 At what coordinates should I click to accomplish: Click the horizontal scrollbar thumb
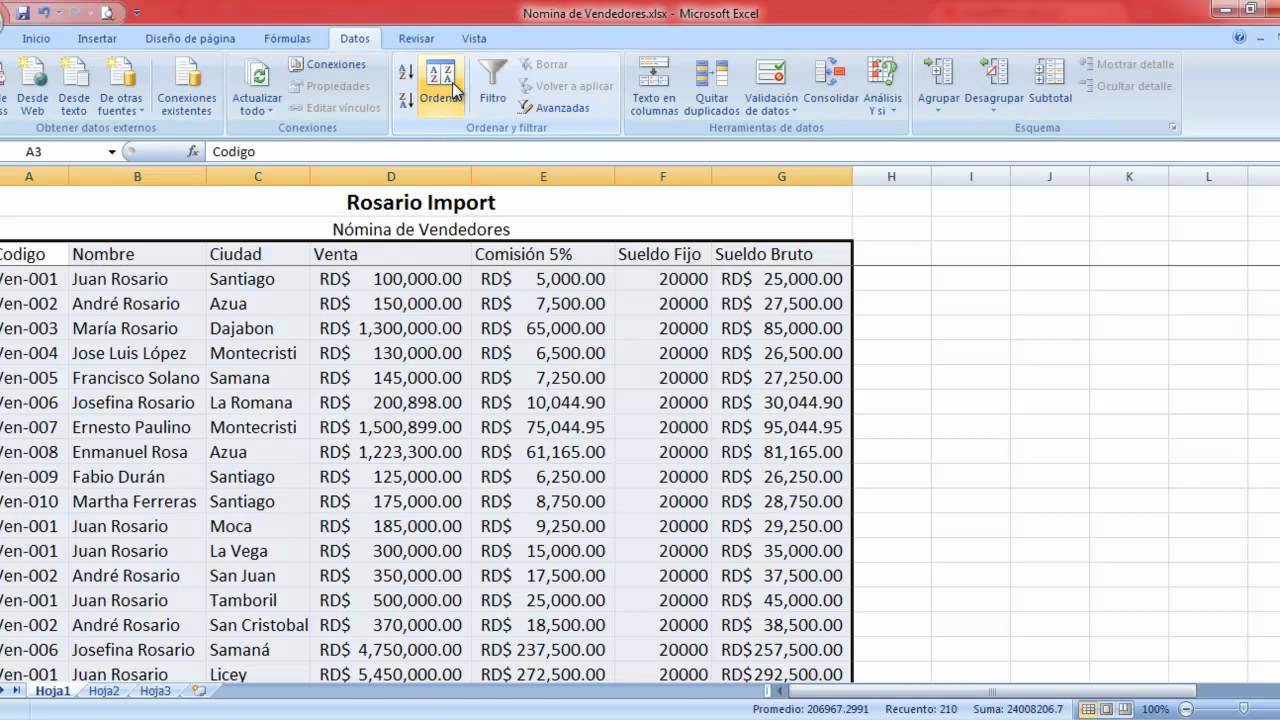pyautogui.click(x=992, y=691)
